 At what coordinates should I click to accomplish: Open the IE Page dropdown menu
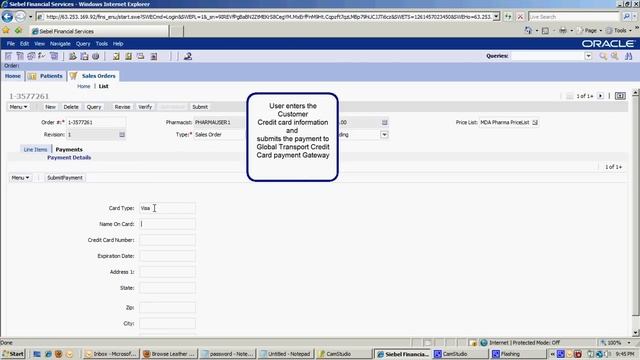click(x=590, y=31)
